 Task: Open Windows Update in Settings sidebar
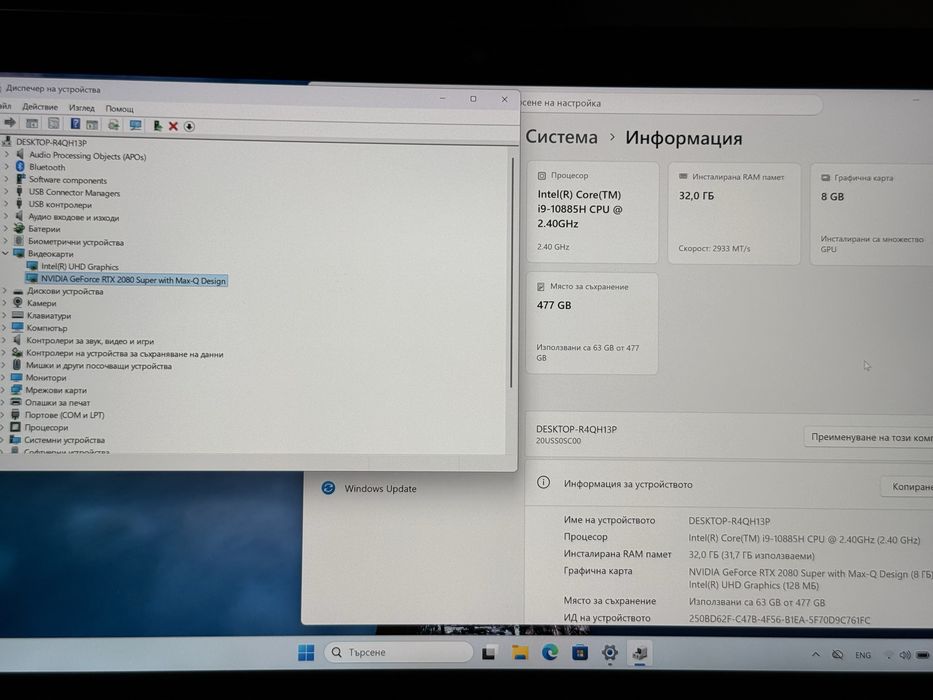[x=380, y=489]
